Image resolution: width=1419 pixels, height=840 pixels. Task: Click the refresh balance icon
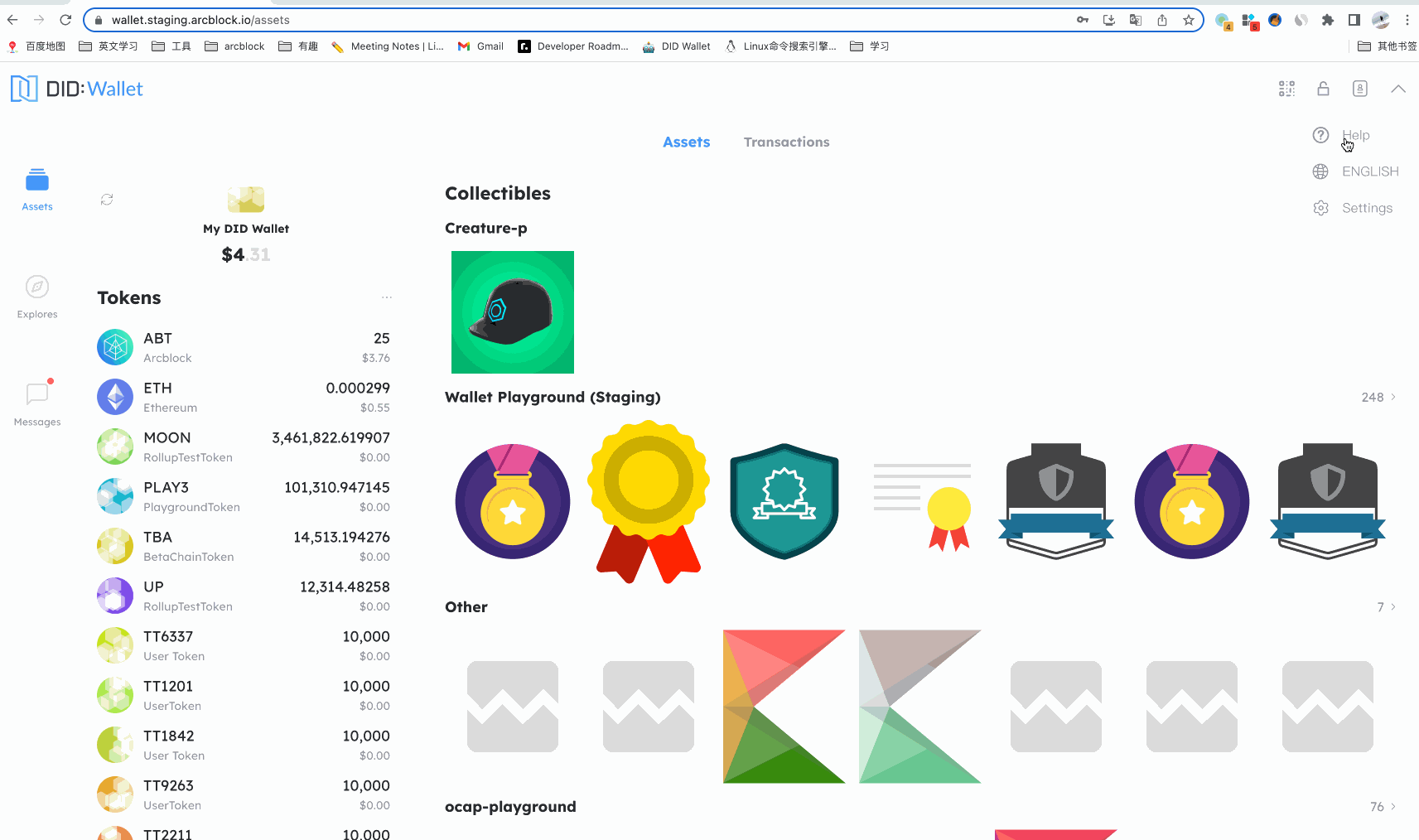click(x=107, y=200)
